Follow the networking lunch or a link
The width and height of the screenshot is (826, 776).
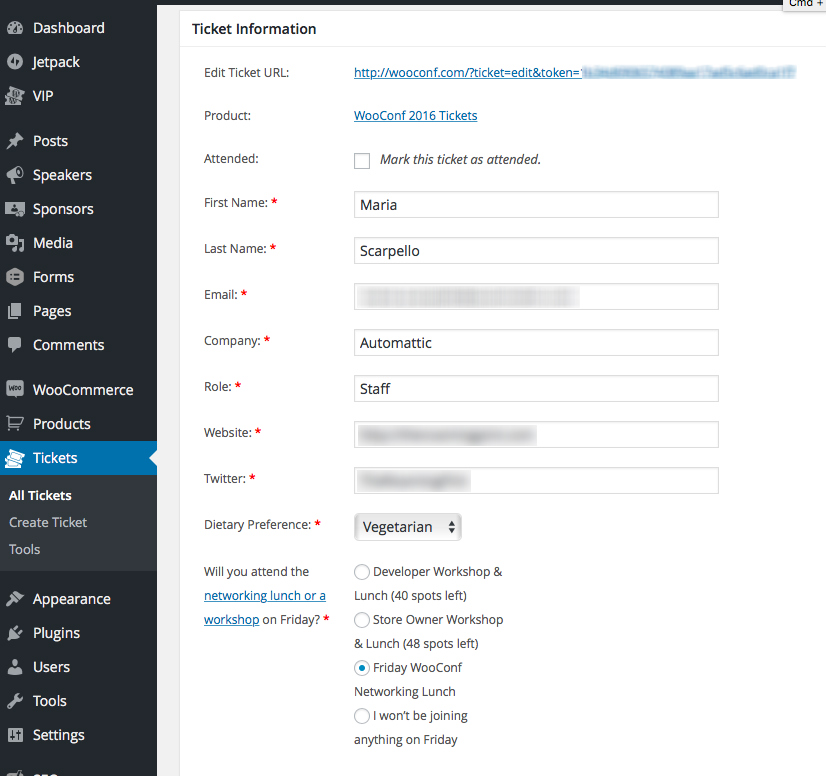click(265, 595)
